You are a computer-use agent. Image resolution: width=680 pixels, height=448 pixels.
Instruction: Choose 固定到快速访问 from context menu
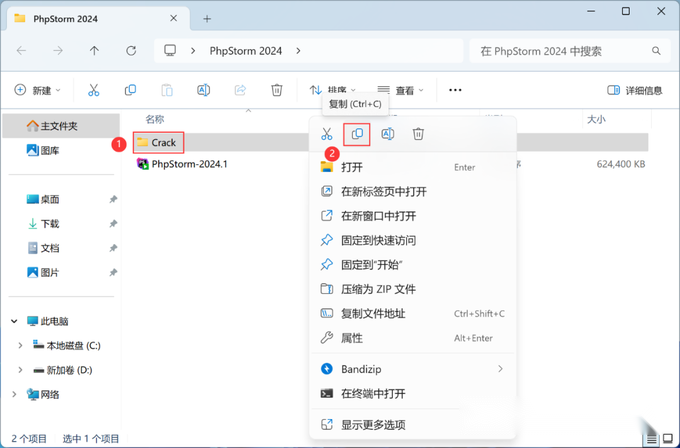[413, 240]
